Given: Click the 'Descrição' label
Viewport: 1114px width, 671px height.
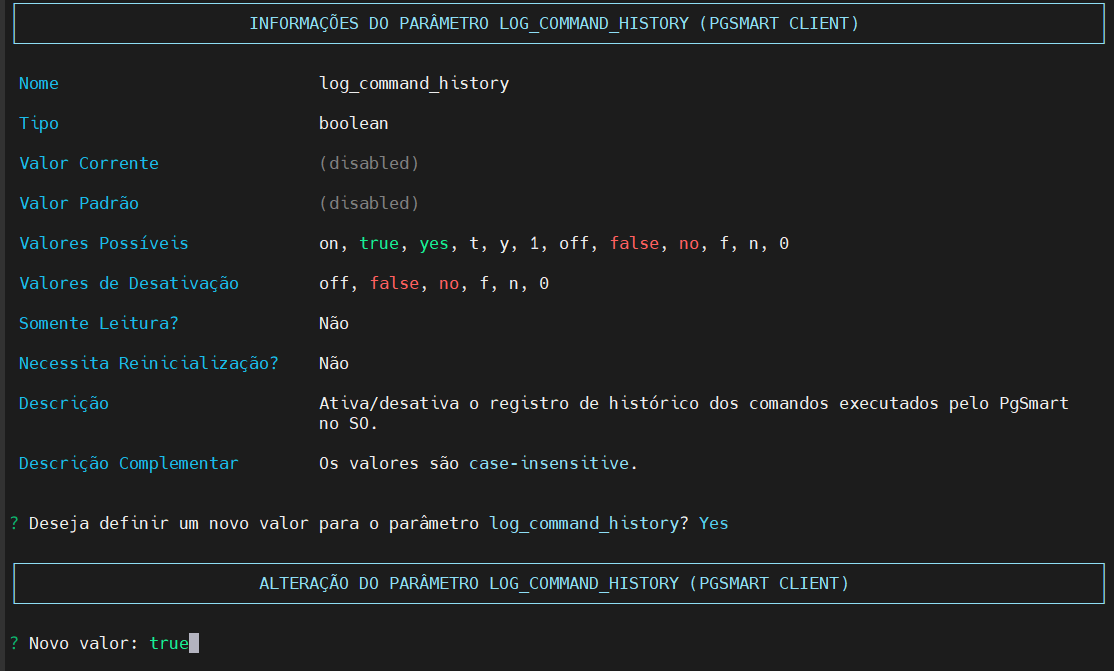Looking at the screenshot, I should pyautogui.click(x=63, y=403).
